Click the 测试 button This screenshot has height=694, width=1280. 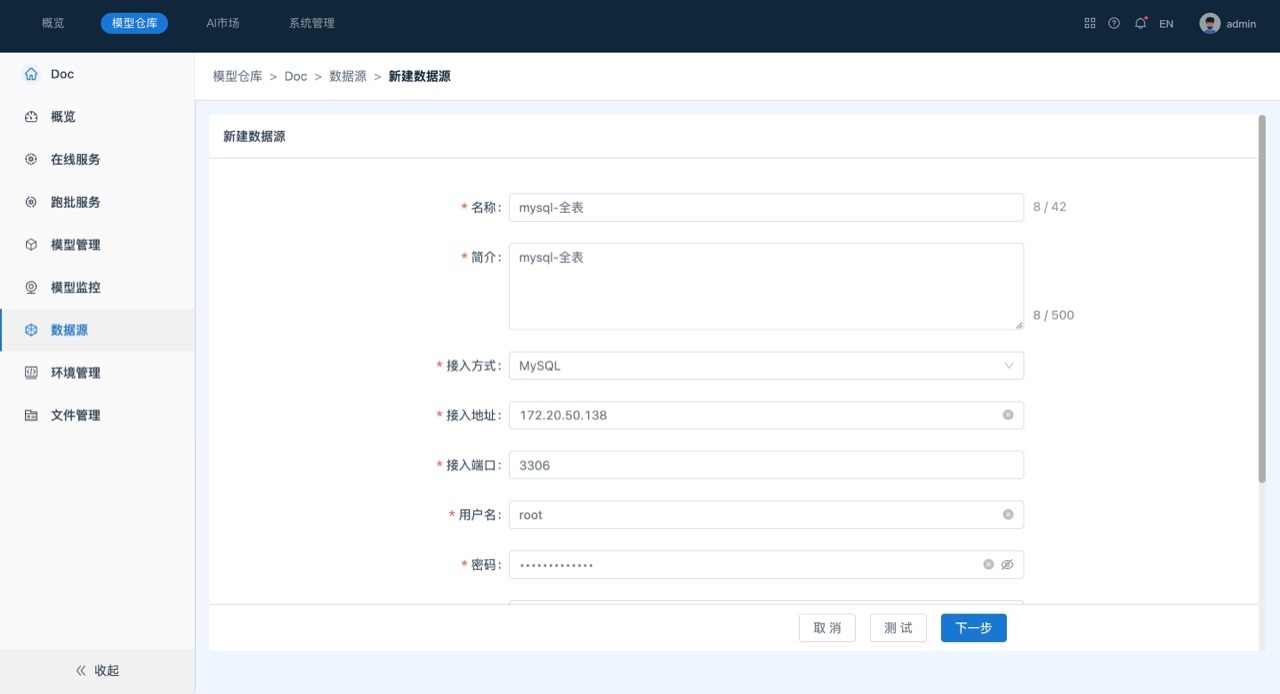898,628
